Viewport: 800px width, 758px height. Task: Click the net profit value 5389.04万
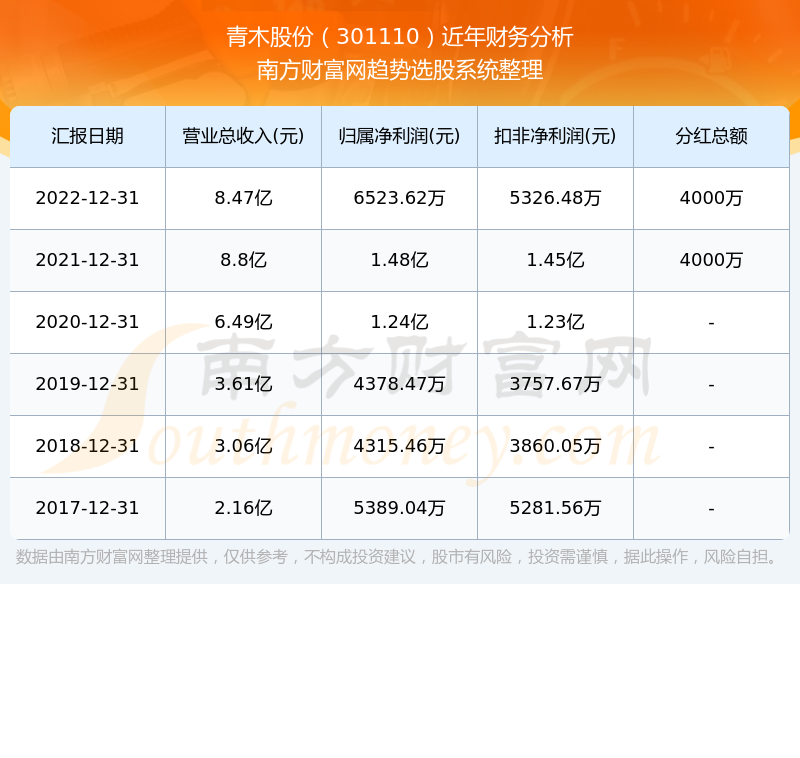(399, 509)
